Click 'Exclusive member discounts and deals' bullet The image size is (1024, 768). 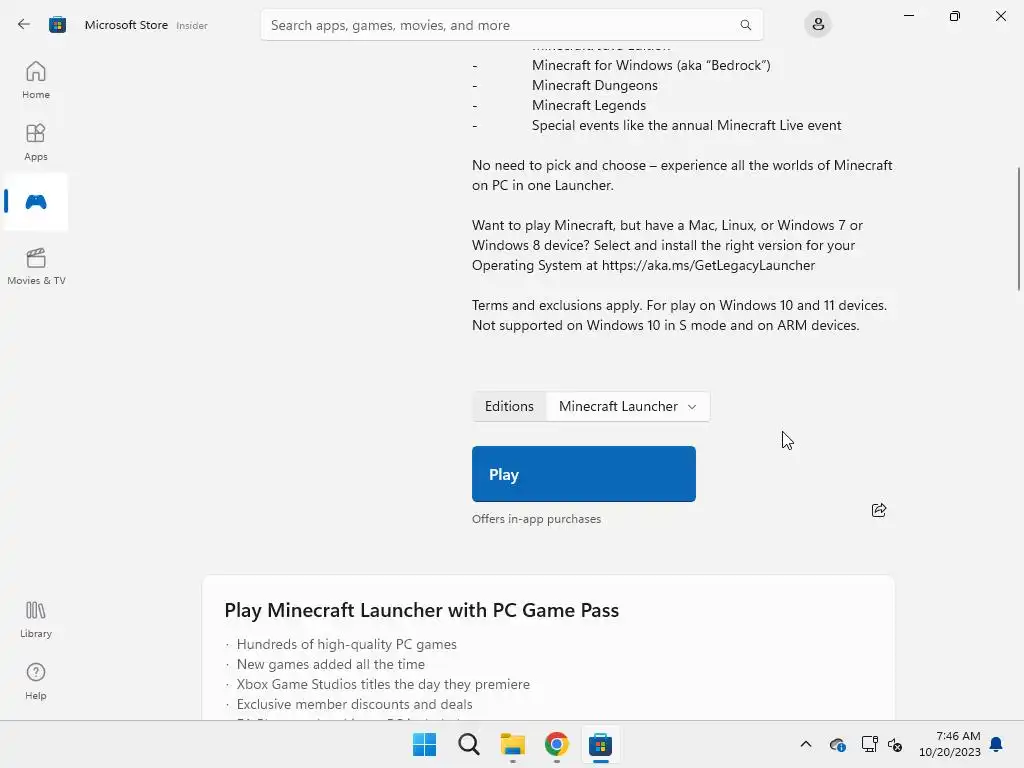pyautogui.click(x=355, y=705)
